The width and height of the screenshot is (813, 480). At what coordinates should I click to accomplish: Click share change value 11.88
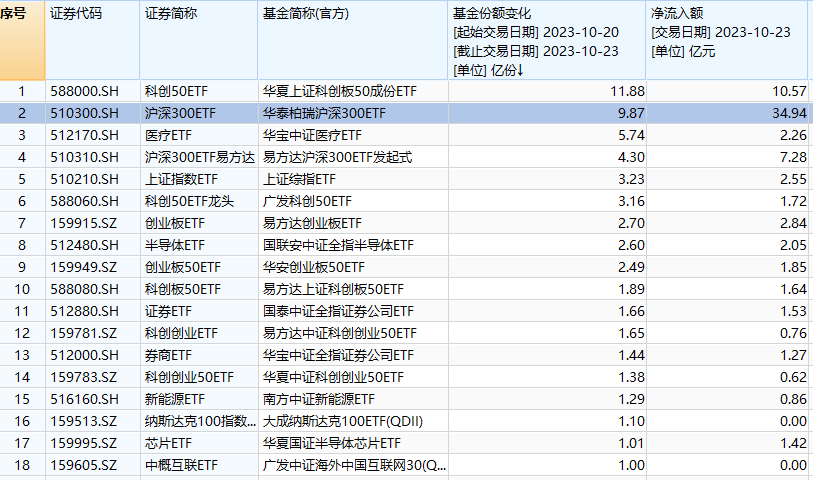pyautogui.click(x=627, y=91)
